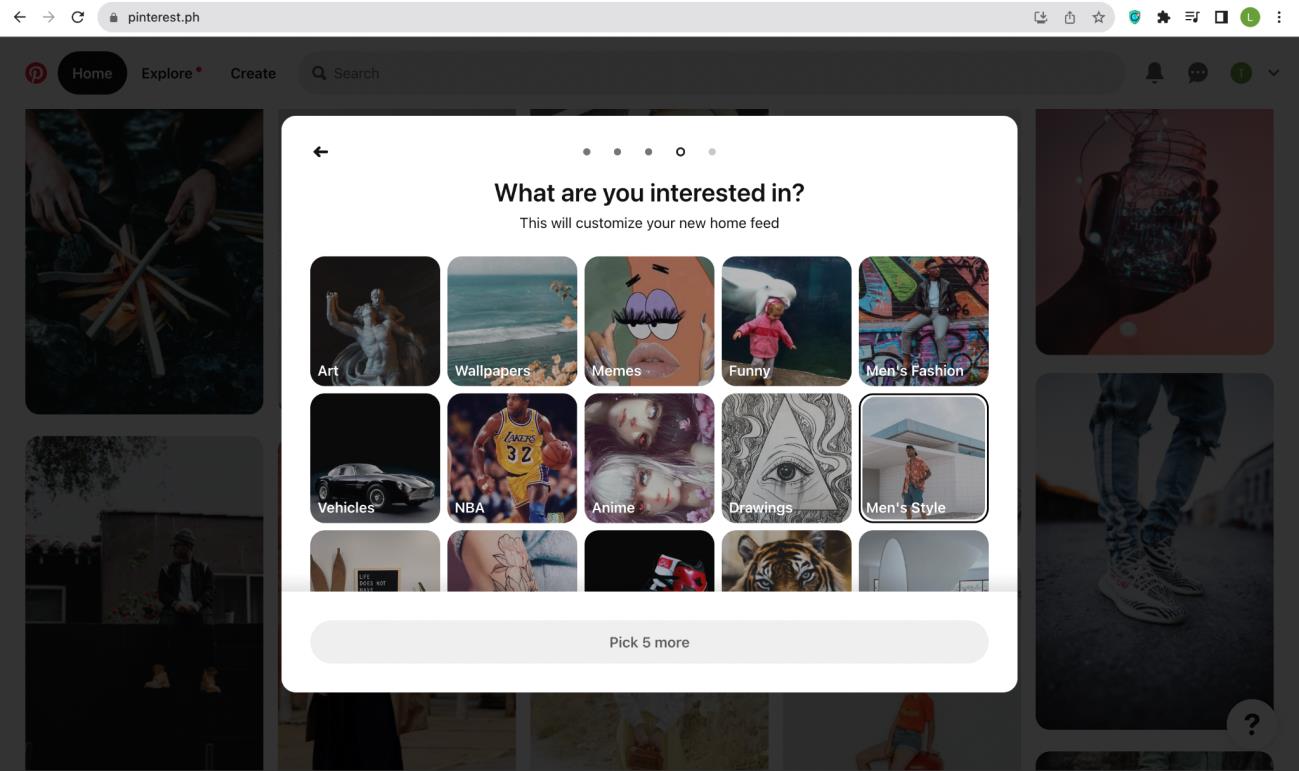Open the Create menu item
The width and height of the screenshot is (1299, 771).
(253, 73)
